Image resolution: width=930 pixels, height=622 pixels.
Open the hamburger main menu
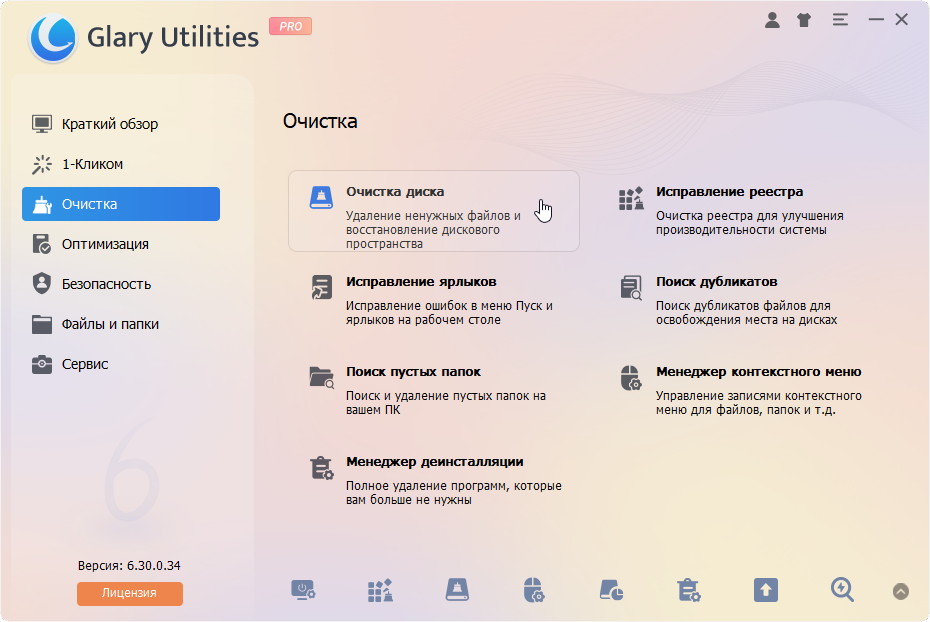840,20
